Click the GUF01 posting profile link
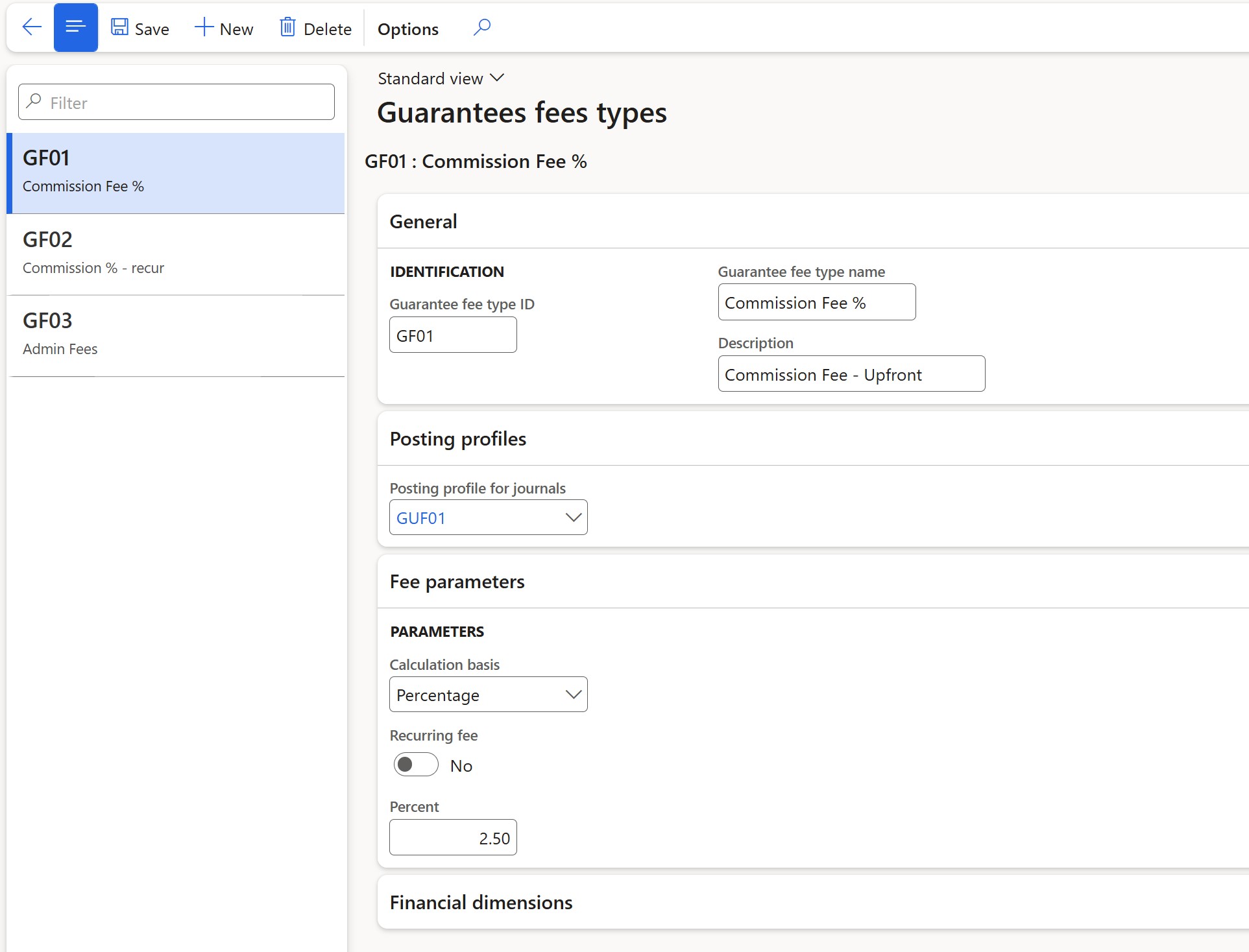The width and height of the screenshot is (1249, 952). coord(421,518)
